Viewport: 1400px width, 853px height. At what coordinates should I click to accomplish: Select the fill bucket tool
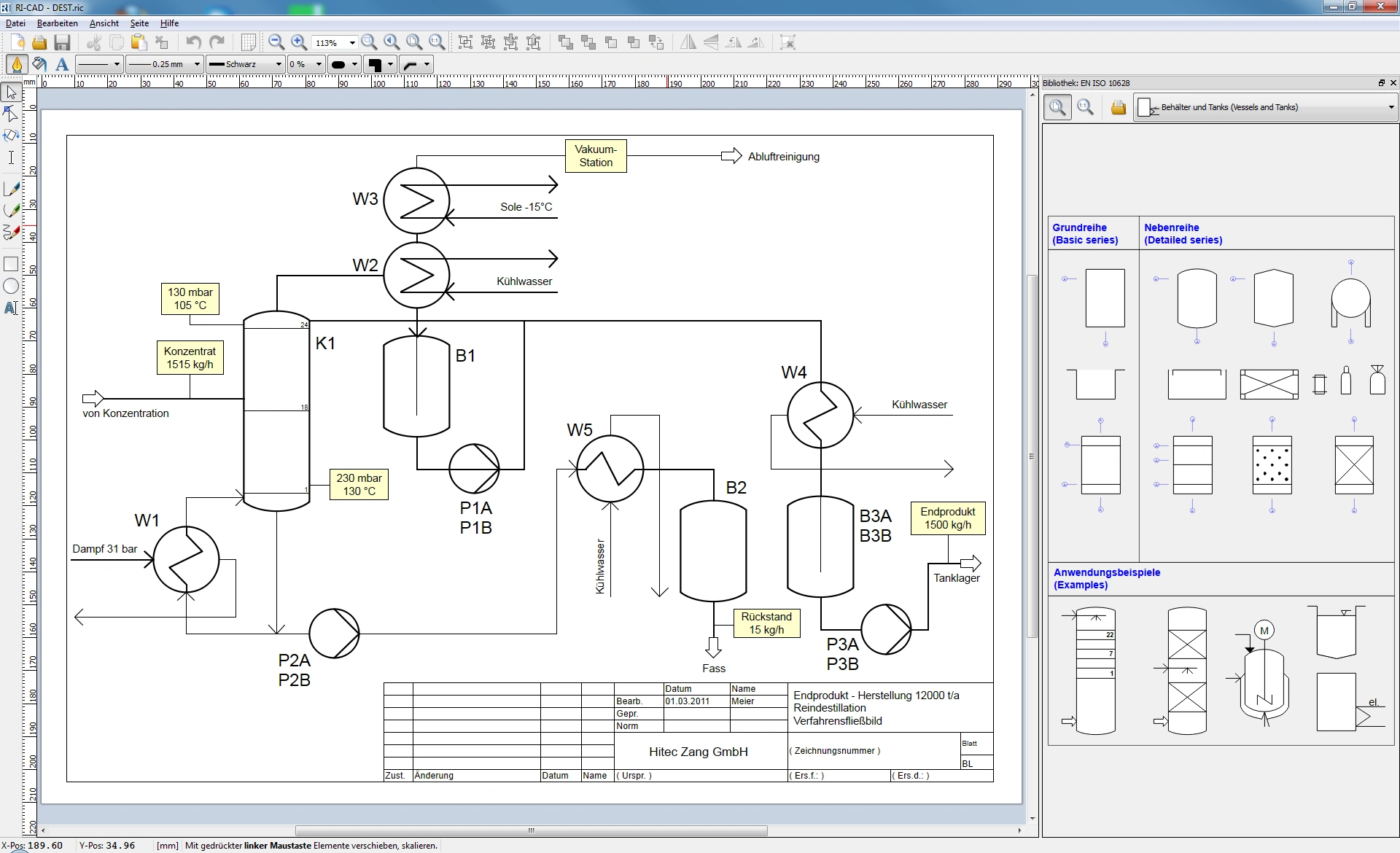[39, 65]
